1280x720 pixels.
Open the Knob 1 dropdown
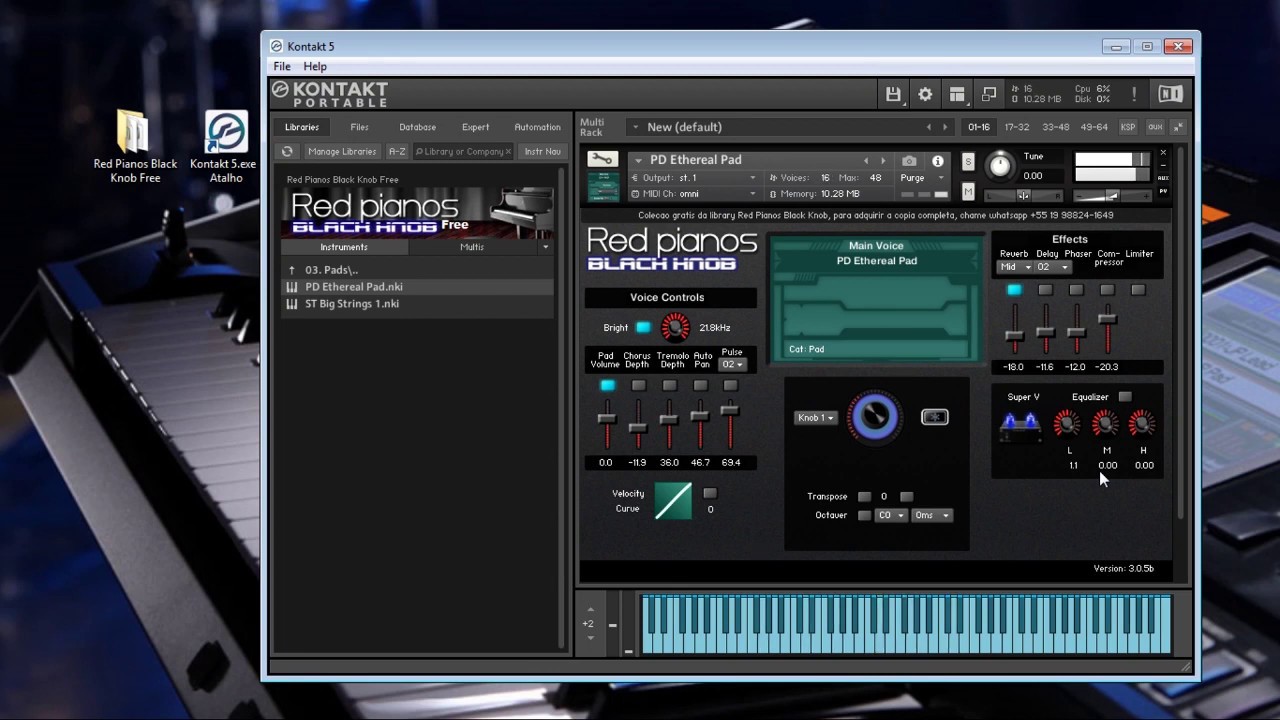(x=816, y=418)
